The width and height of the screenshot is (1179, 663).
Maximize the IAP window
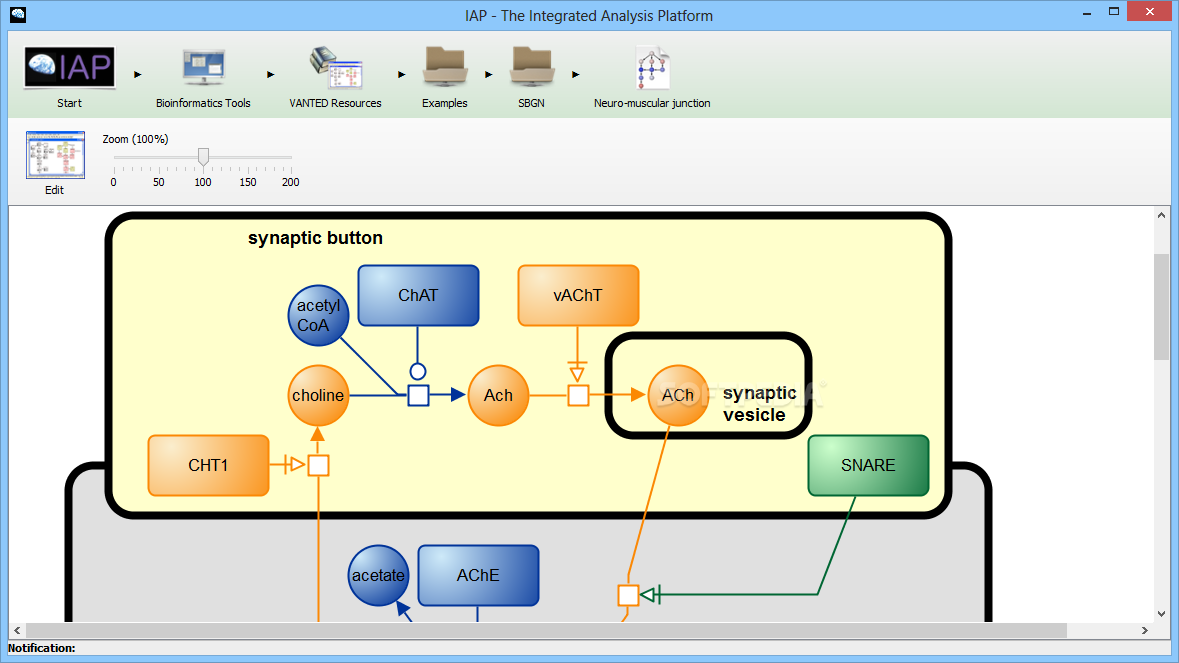[1114, 12]
